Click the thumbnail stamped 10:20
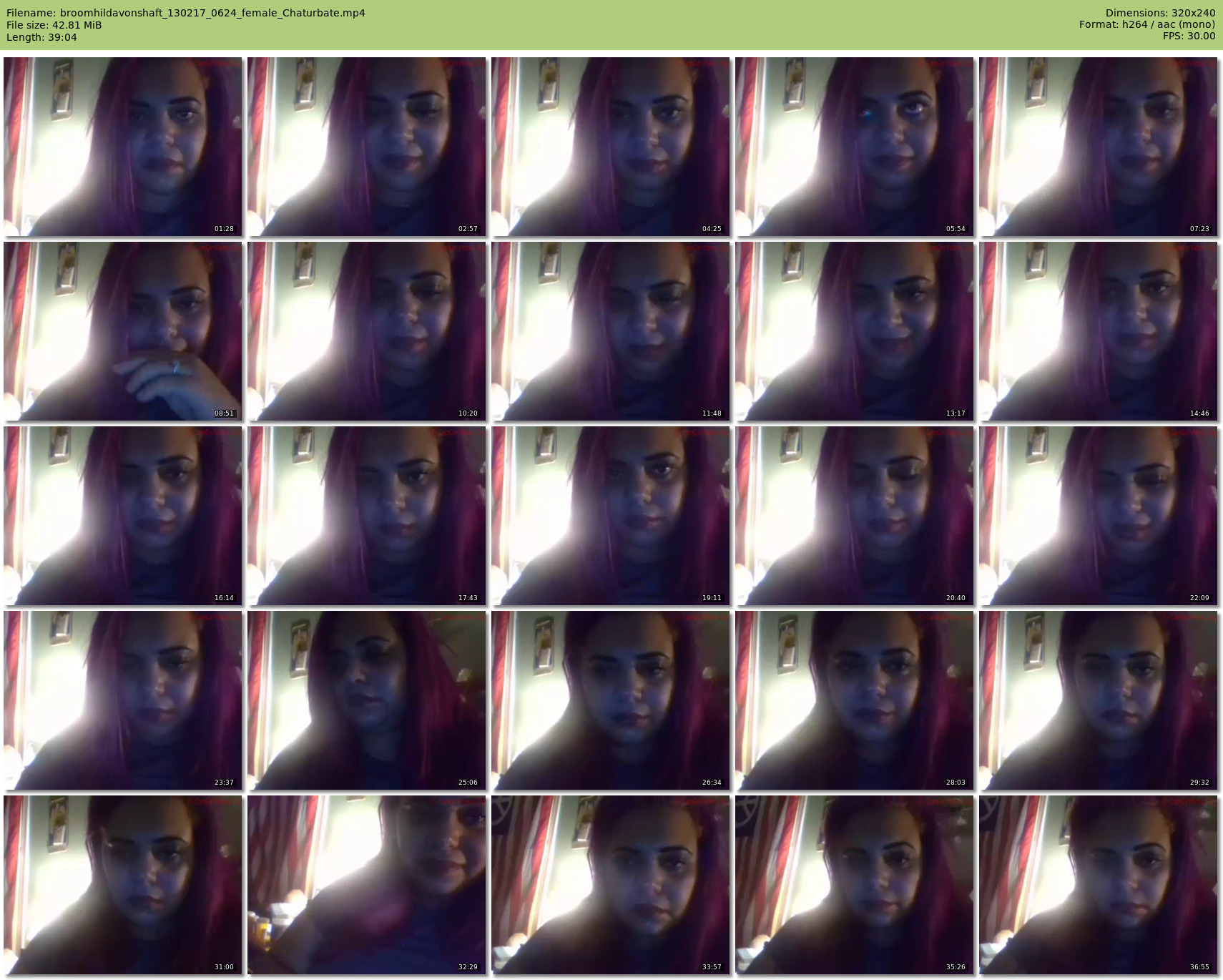Image resolution: width=1223 pixels, height=980 pixels. 367,331
